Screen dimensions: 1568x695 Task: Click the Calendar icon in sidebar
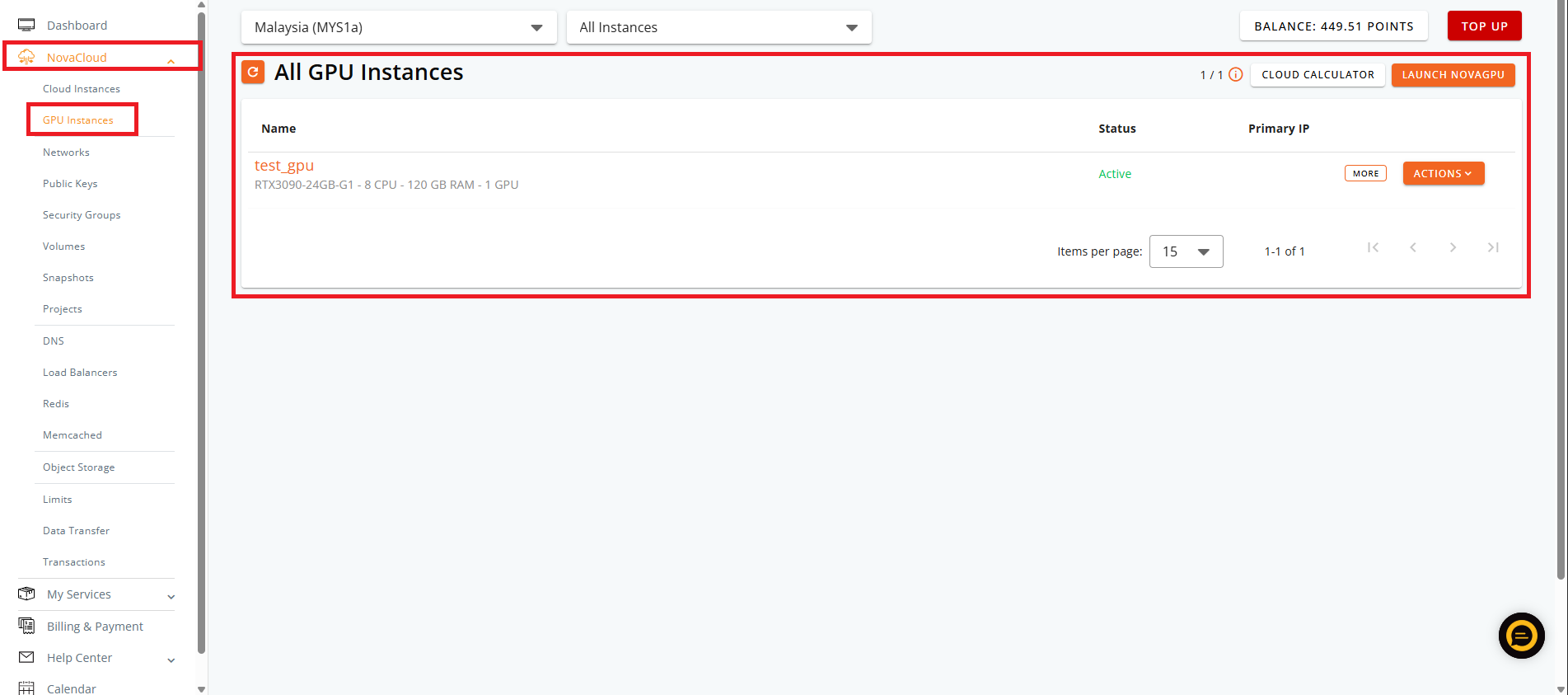[26, 688]
